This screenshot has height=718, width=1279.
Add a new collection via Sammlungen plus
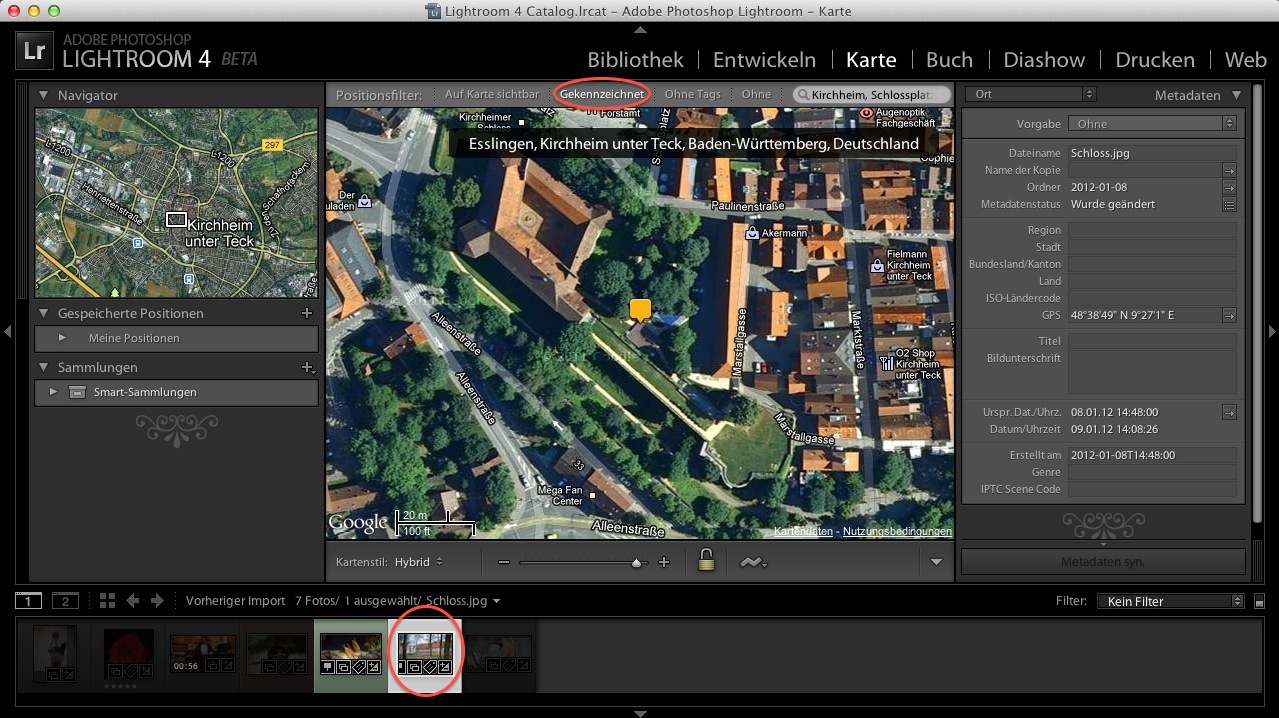[307, 368]
